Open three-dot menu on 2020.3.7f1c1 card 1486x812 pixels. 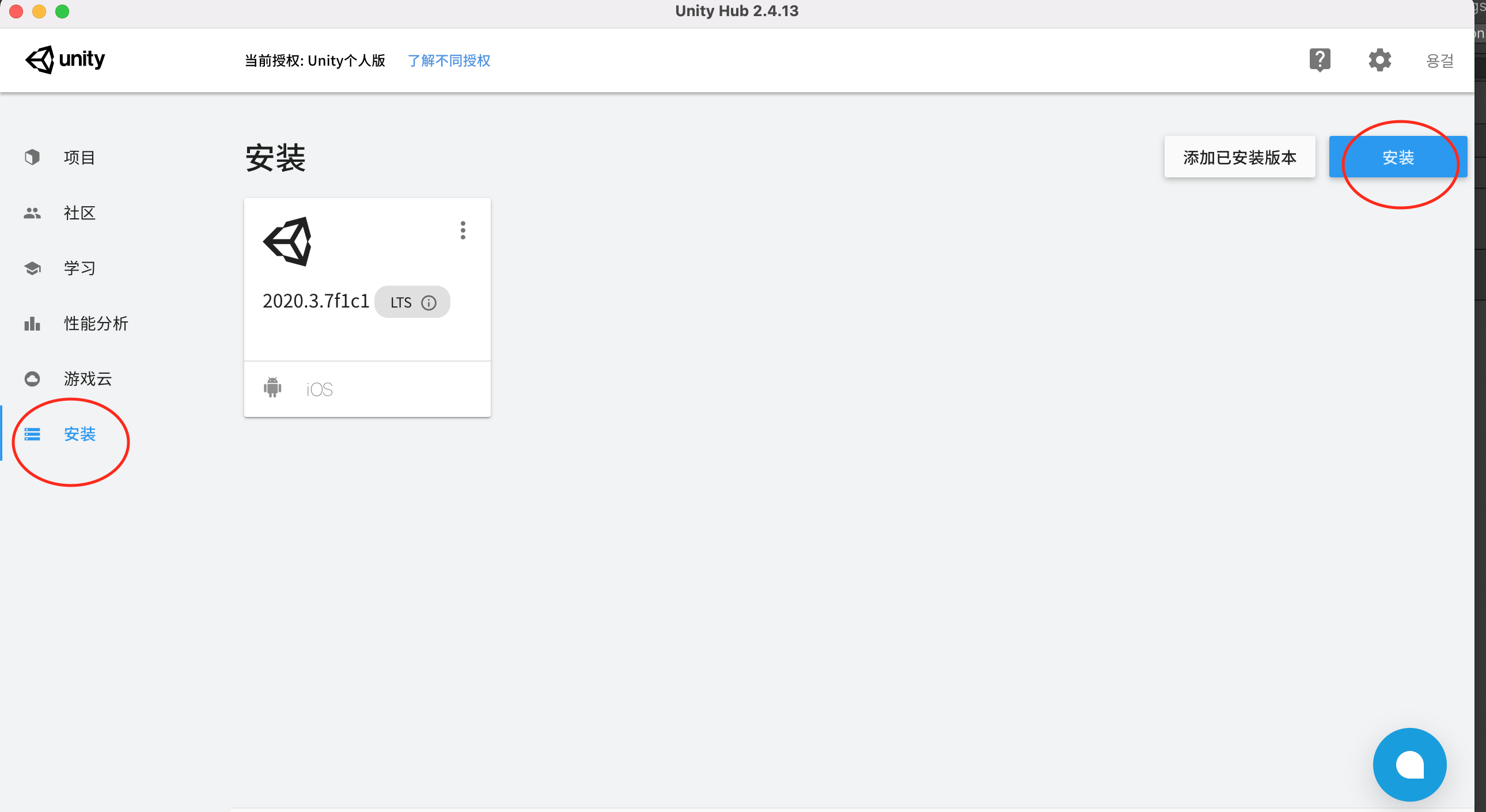pyautogui.click(x=463, y=230)
